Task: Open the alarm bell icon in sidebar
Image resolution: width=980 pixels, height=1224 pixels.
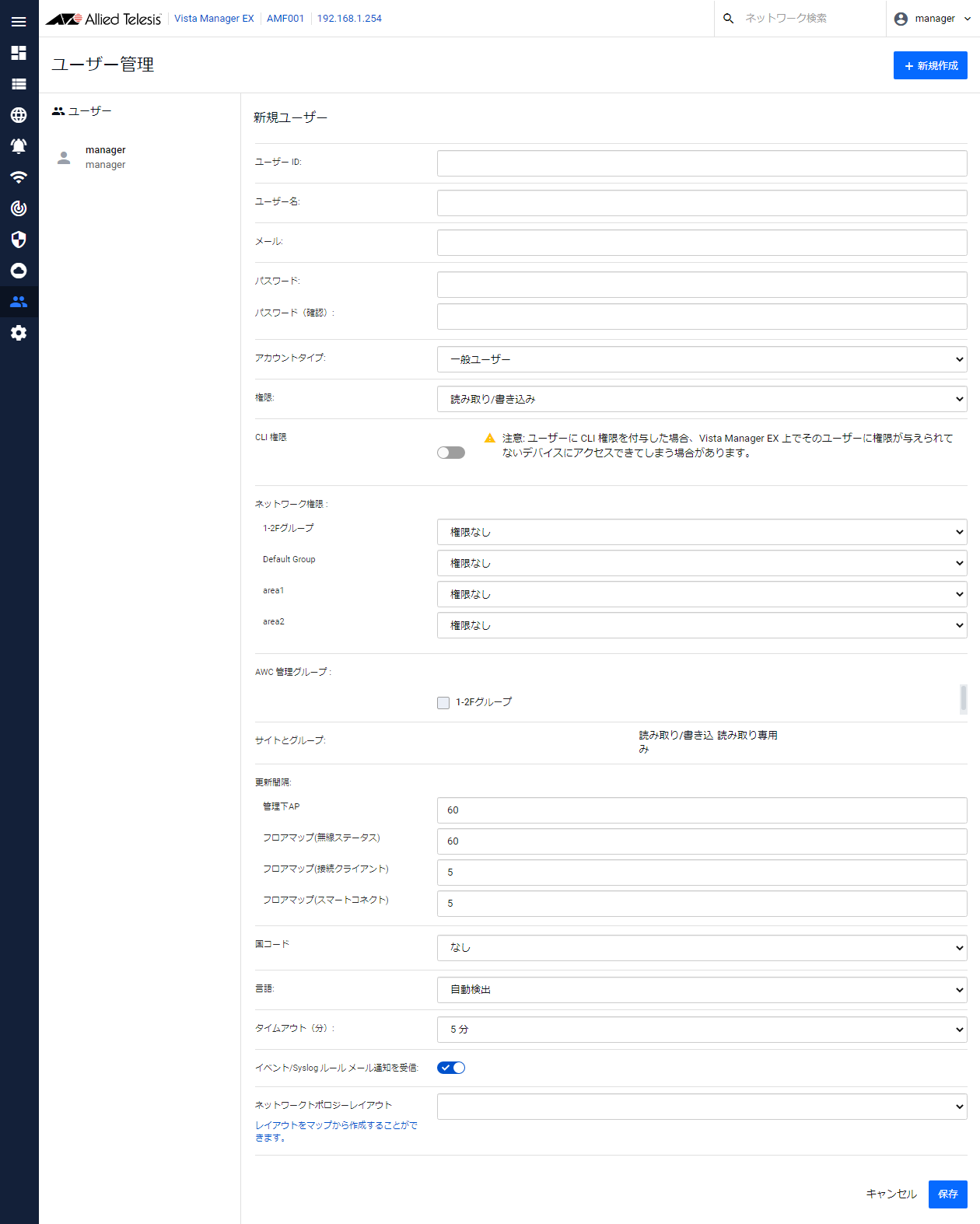Action: coord(19,146)
